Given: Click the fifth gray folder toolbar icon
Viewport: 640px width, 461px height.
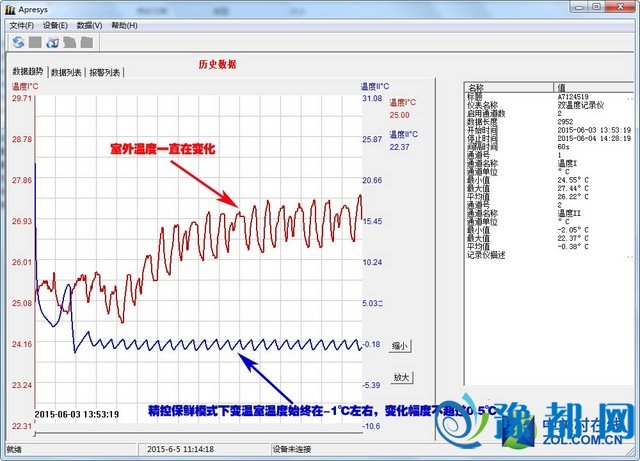Looking at the screenshot, I should 86,42.
